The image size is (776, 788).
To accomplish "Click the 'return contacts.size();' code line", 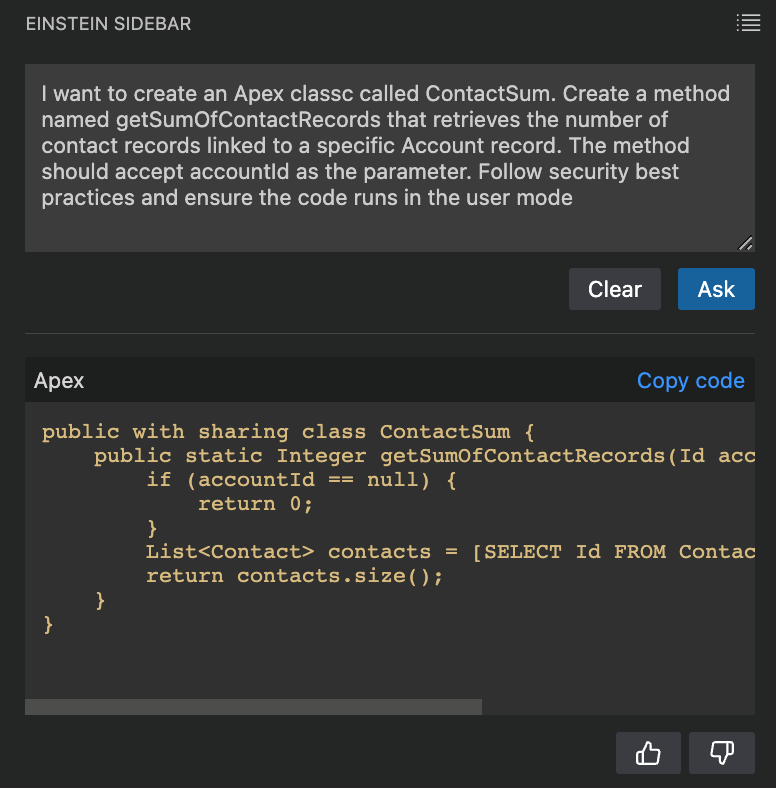I will (x=295, y=576).
